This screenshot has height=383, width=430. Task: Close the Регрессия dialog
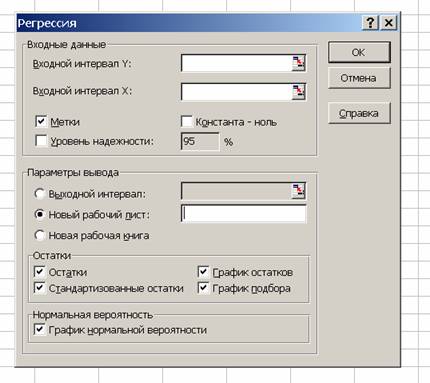pos(389,23)
